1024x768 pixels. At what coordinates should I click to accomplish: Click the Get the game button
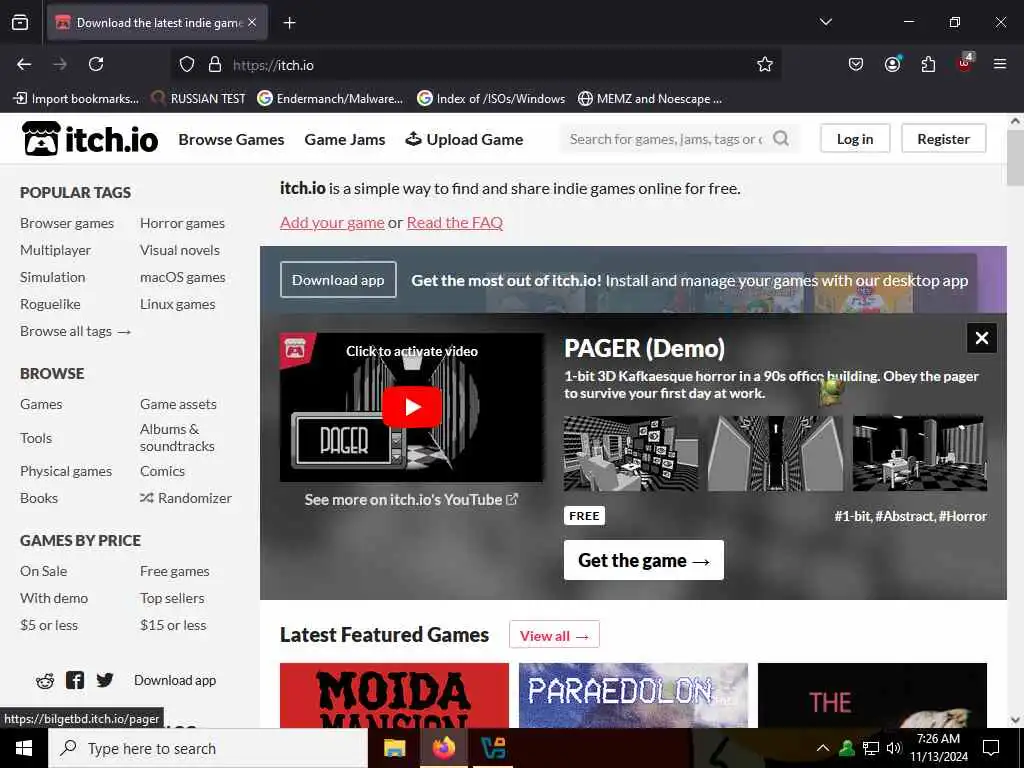(x=644, y=560)
